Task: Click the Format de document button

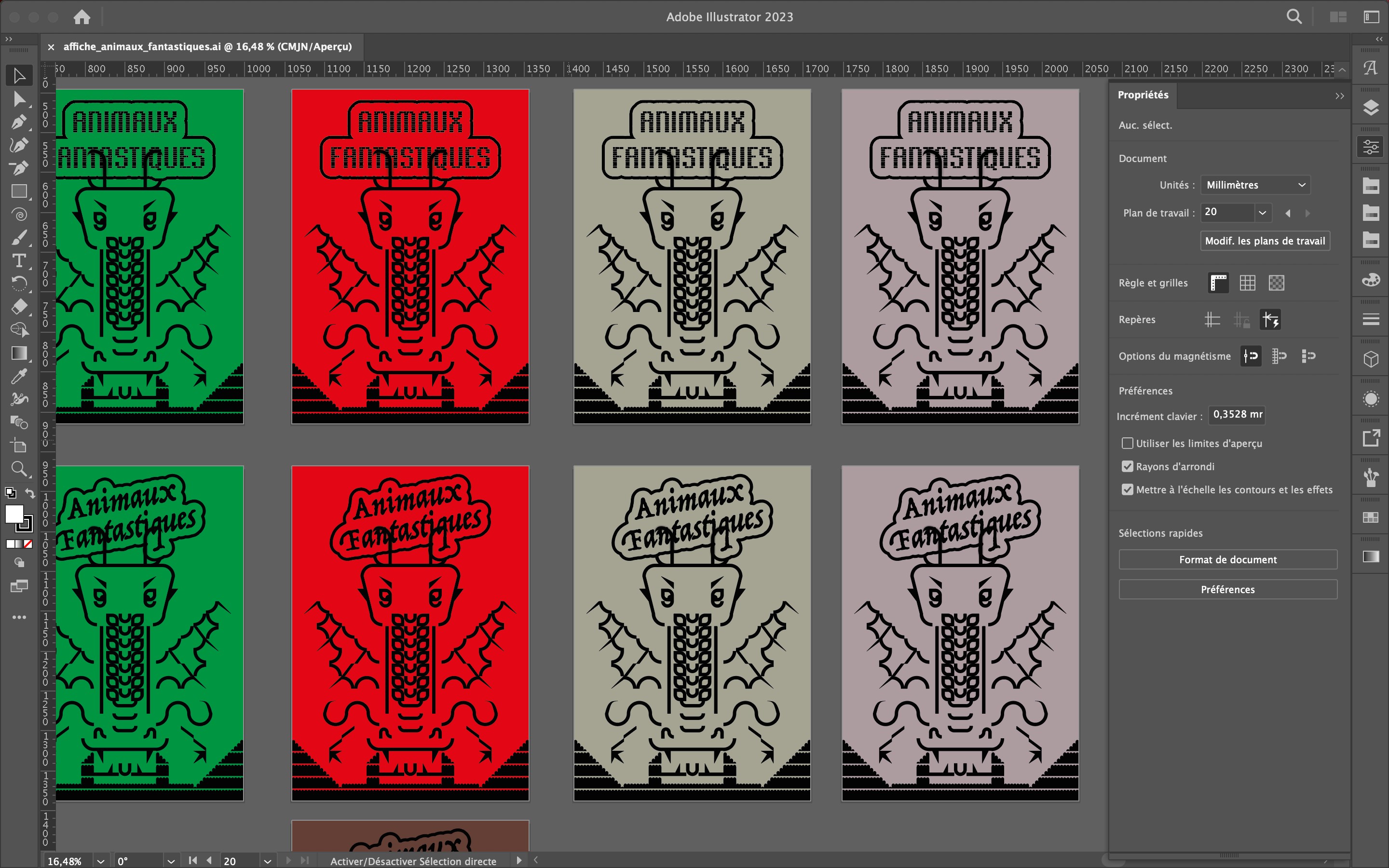Action: [x=1227, y=559]
